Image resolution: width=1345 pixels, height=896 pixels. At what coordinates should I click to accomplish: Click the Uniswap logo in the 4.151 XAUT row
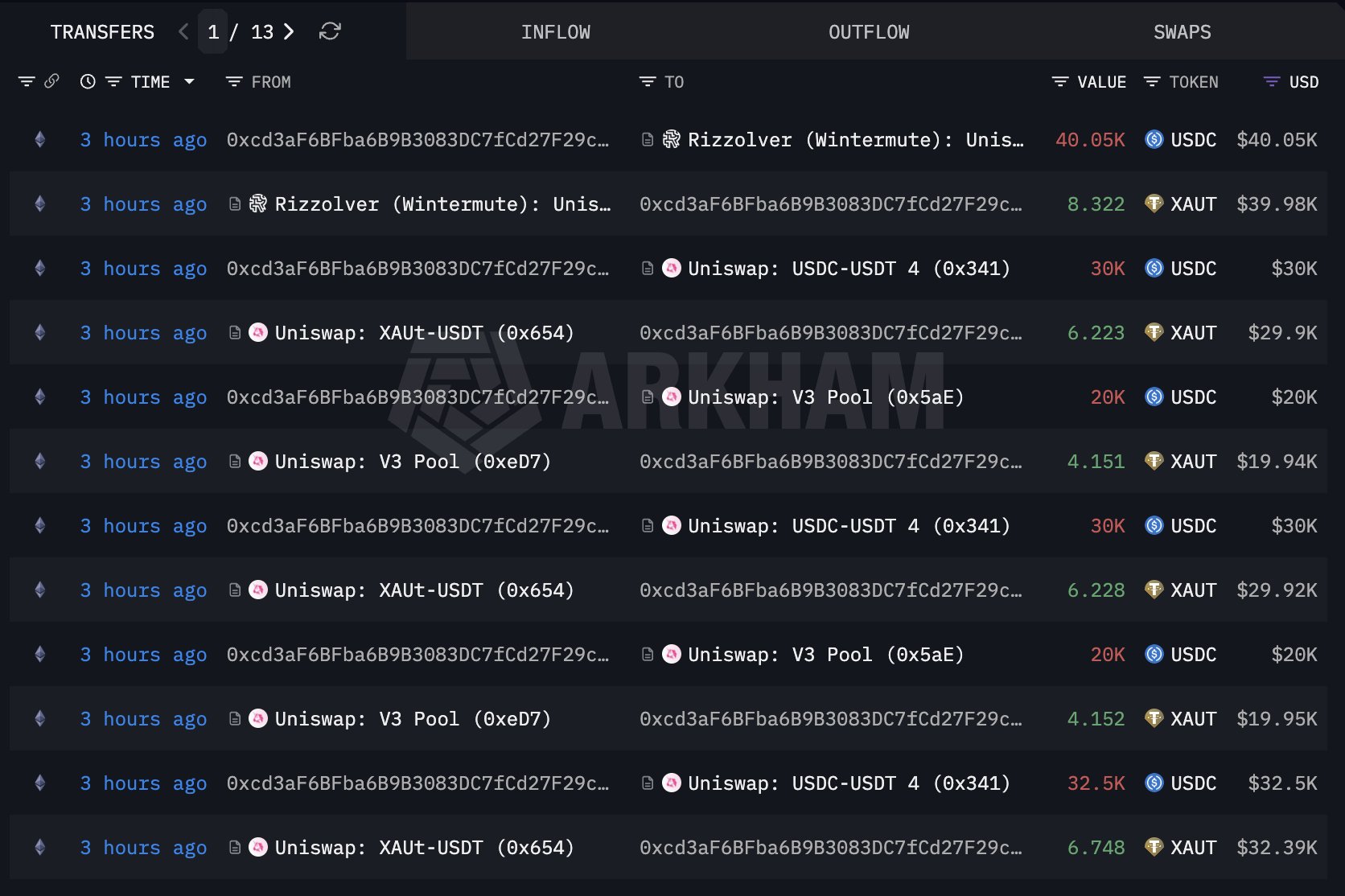tap(258, 461)
